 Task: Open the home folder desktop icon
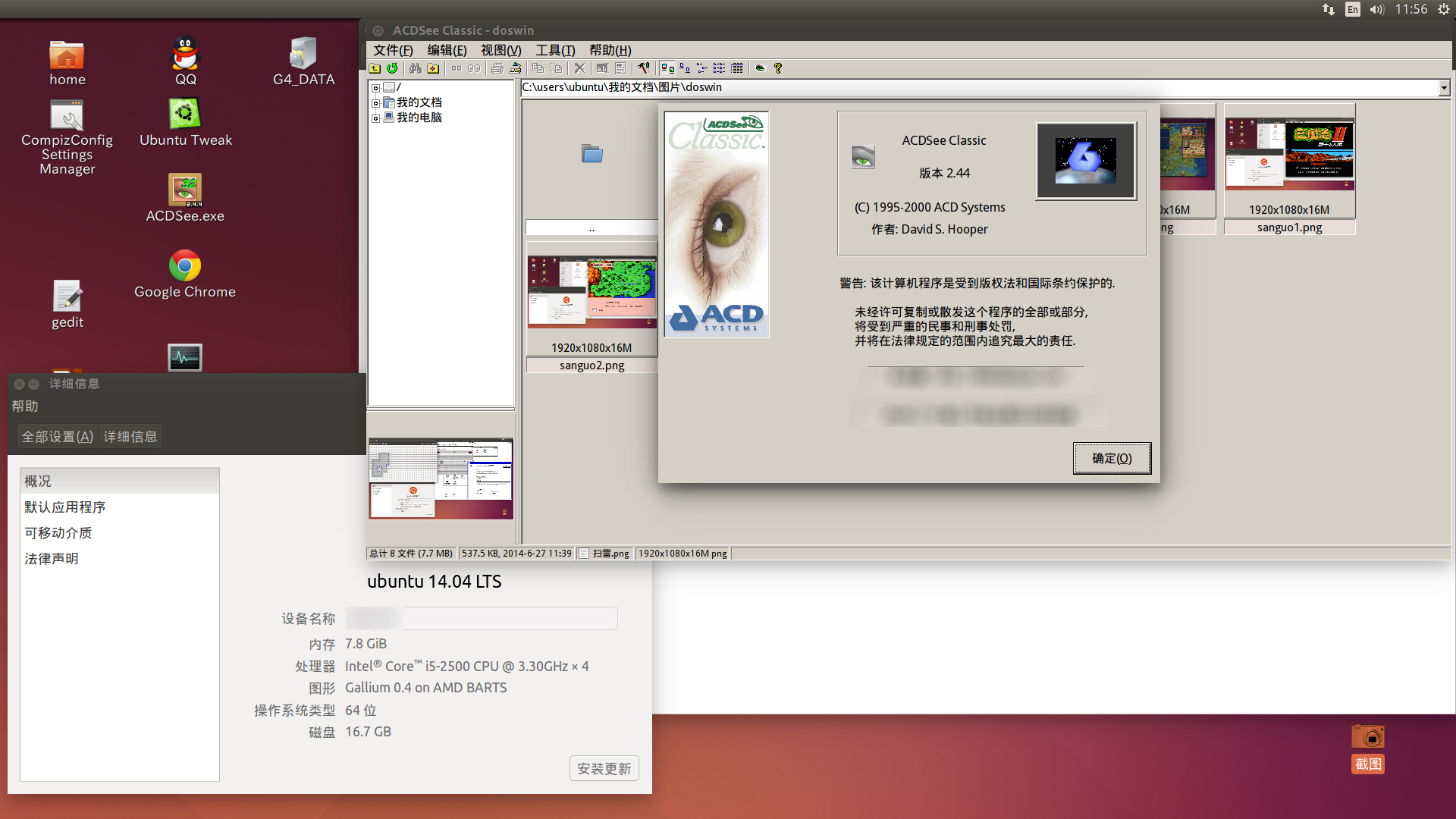click(x=67, y=62)
